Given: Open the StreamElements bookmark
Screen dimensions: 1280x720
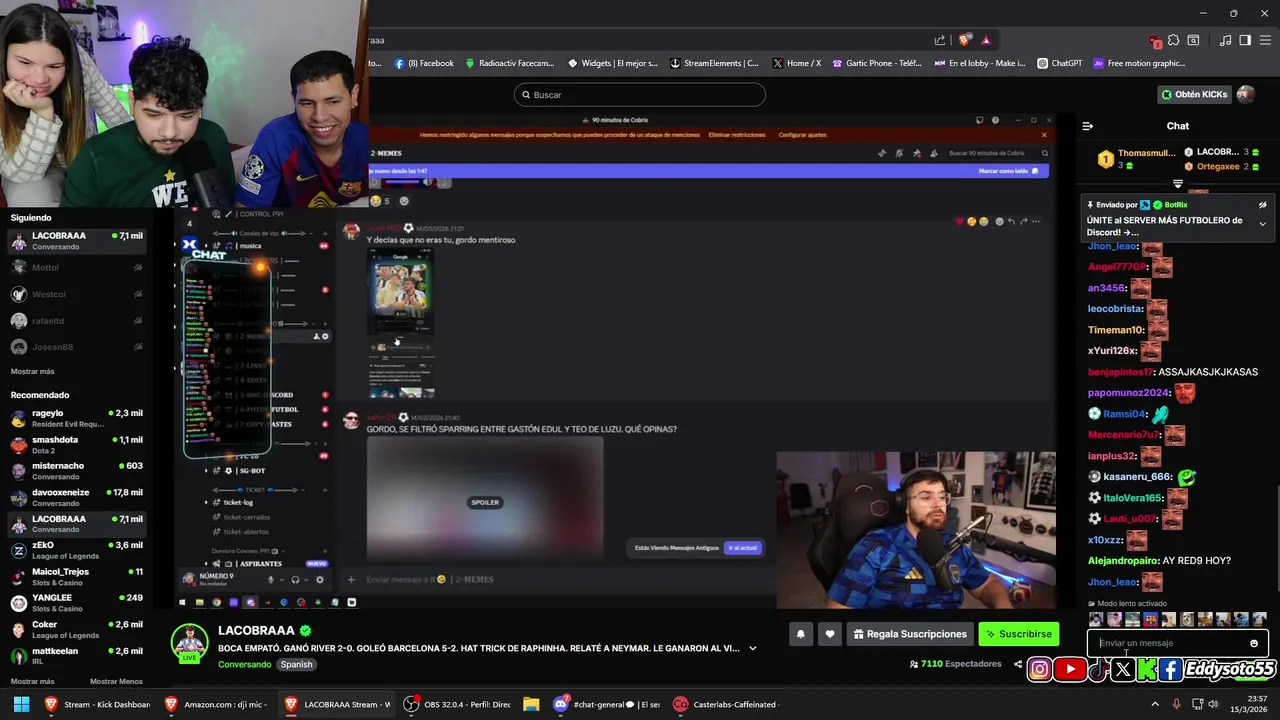Looking at the screenshot, I should pos(714,63).
